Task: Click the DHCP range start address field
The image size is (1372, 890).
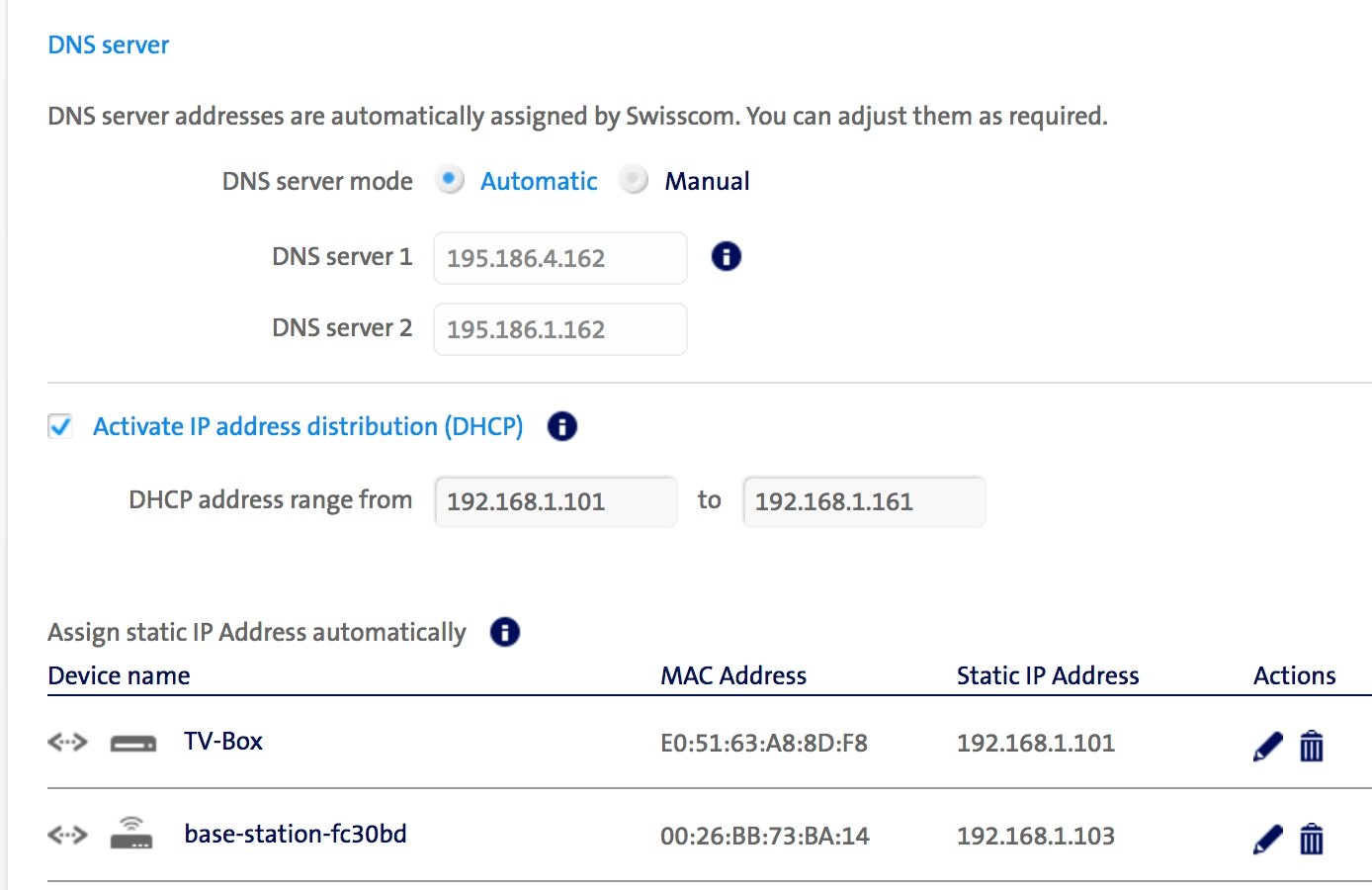Action: (556, 501)
